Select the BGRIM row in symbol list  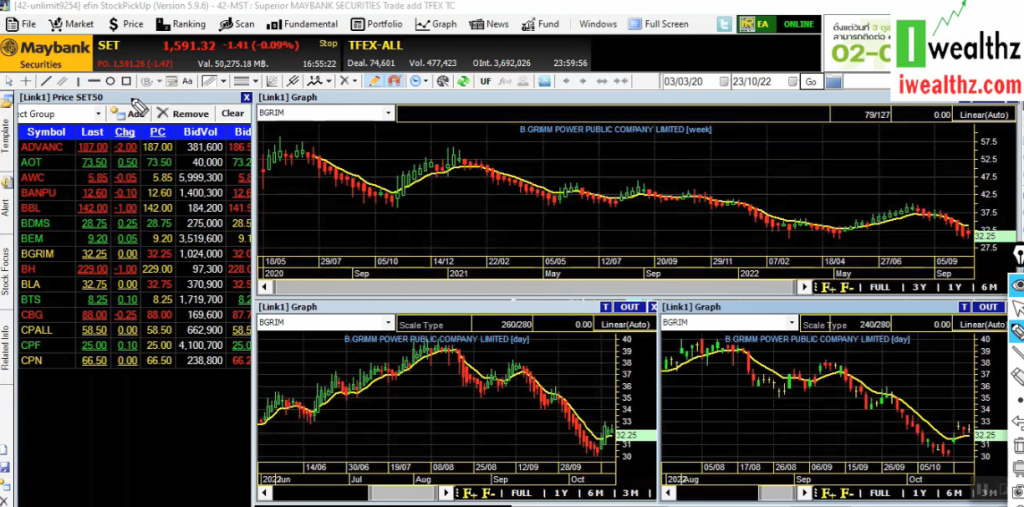click(134, 254)
